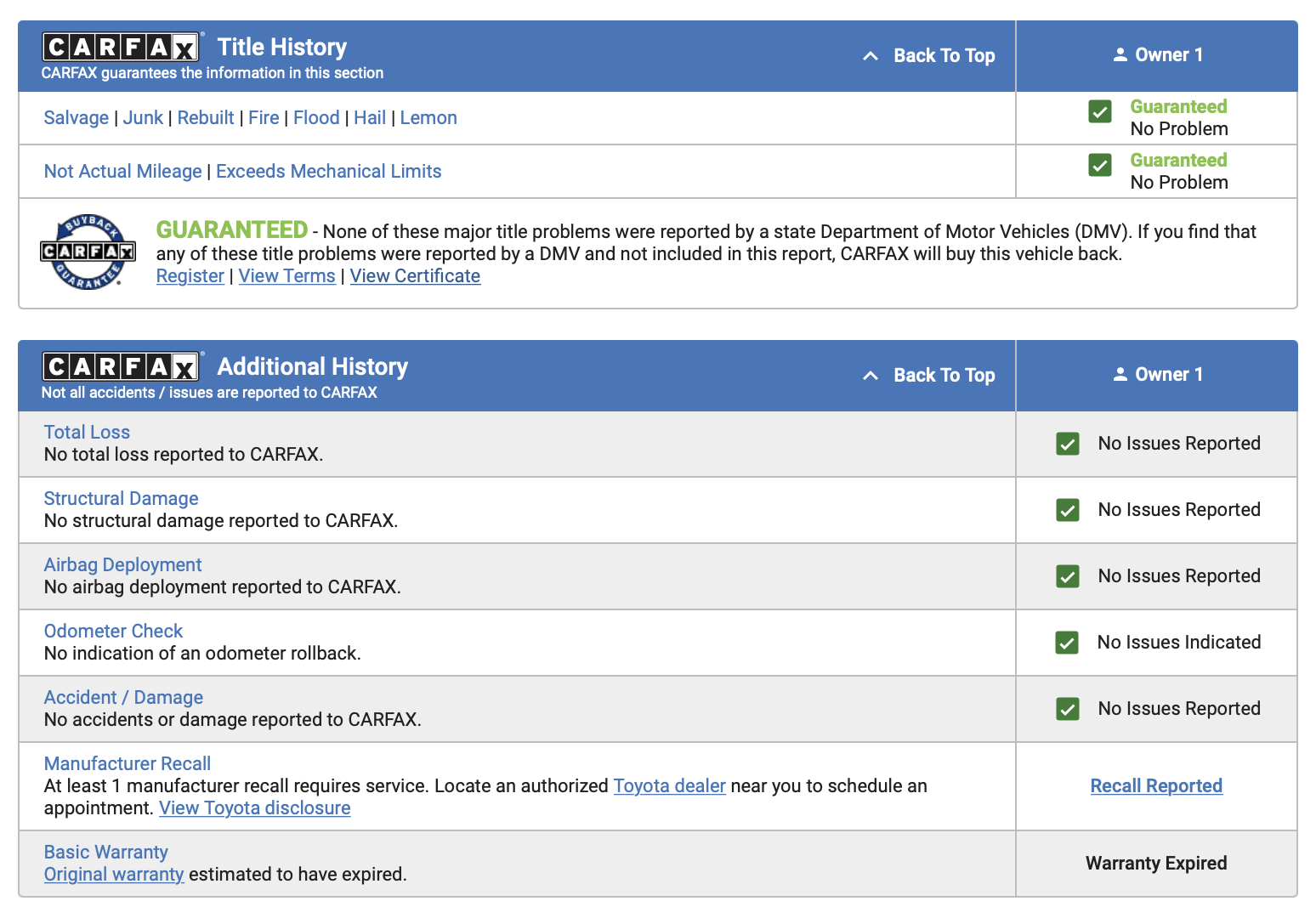Click the Title History section heading
Image resolution: width=1316 pixels, height=901 pixels.
pyautogui.click(x=282, y=47)
